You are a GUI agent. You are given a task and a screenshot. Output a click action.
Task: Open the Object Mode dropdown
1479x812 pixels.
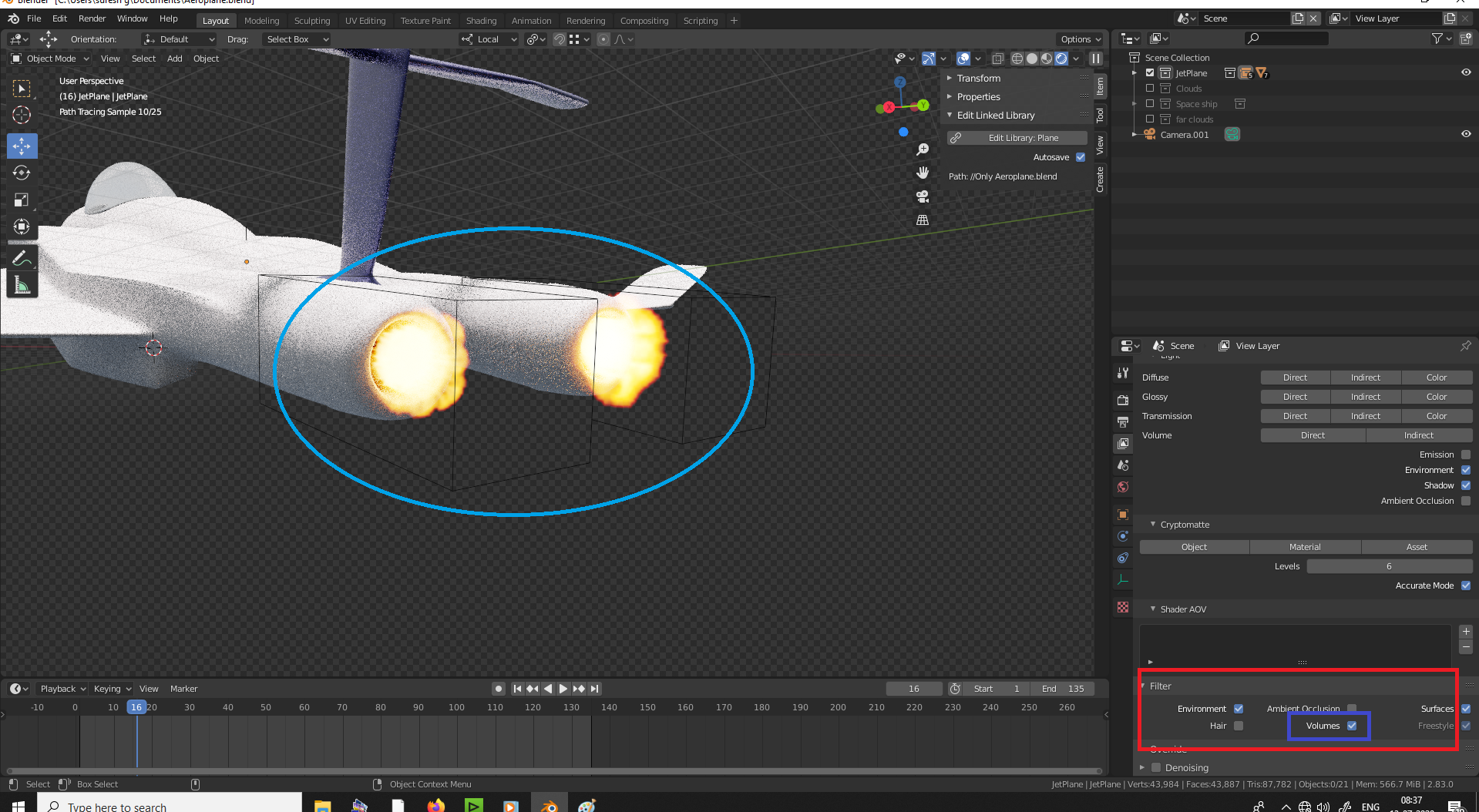pyautogui.click(x=51, y=59)
